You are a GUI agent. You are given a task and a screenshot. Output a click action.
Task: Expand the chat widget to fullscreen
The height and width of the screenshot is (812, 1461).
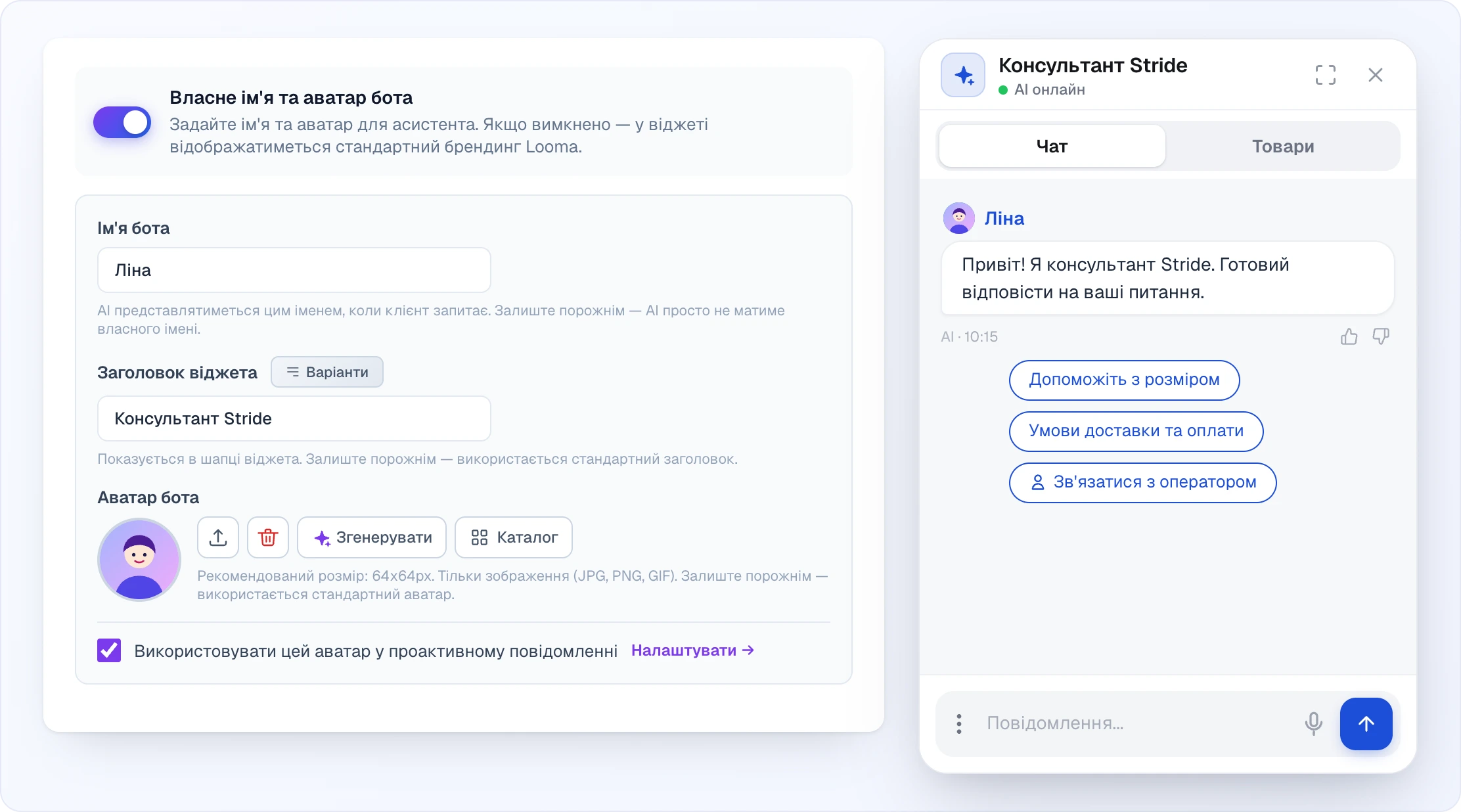coord(1326,75)
